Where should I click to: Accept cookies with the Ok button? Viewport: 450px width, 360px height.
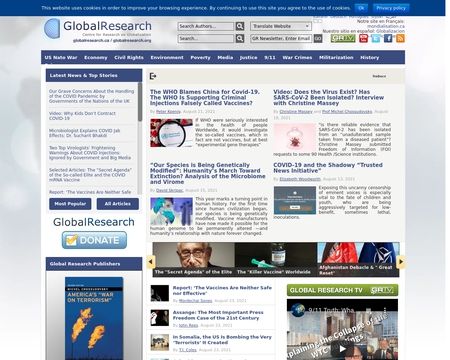tap(361, 8)
